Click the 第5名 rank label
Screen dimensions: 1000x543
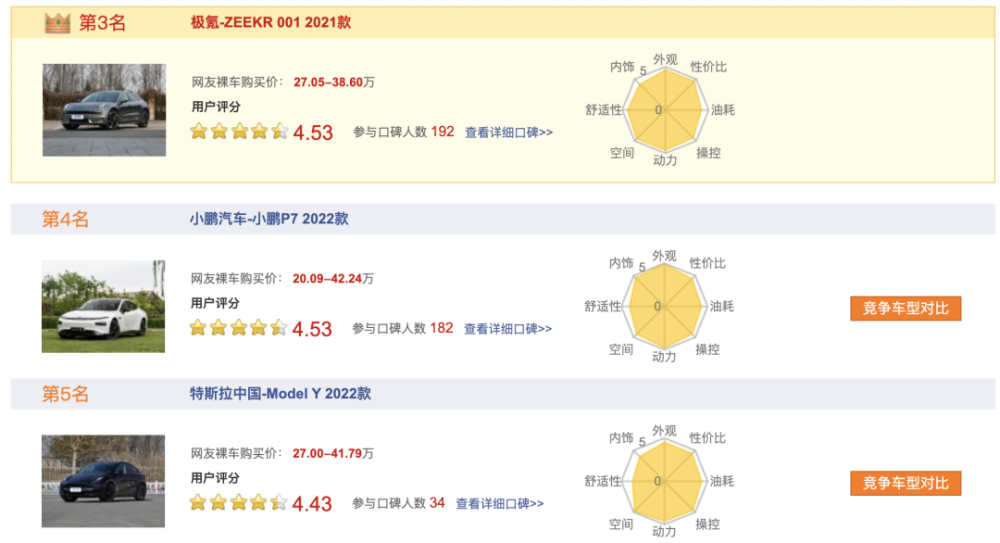(x=66, y=395)
